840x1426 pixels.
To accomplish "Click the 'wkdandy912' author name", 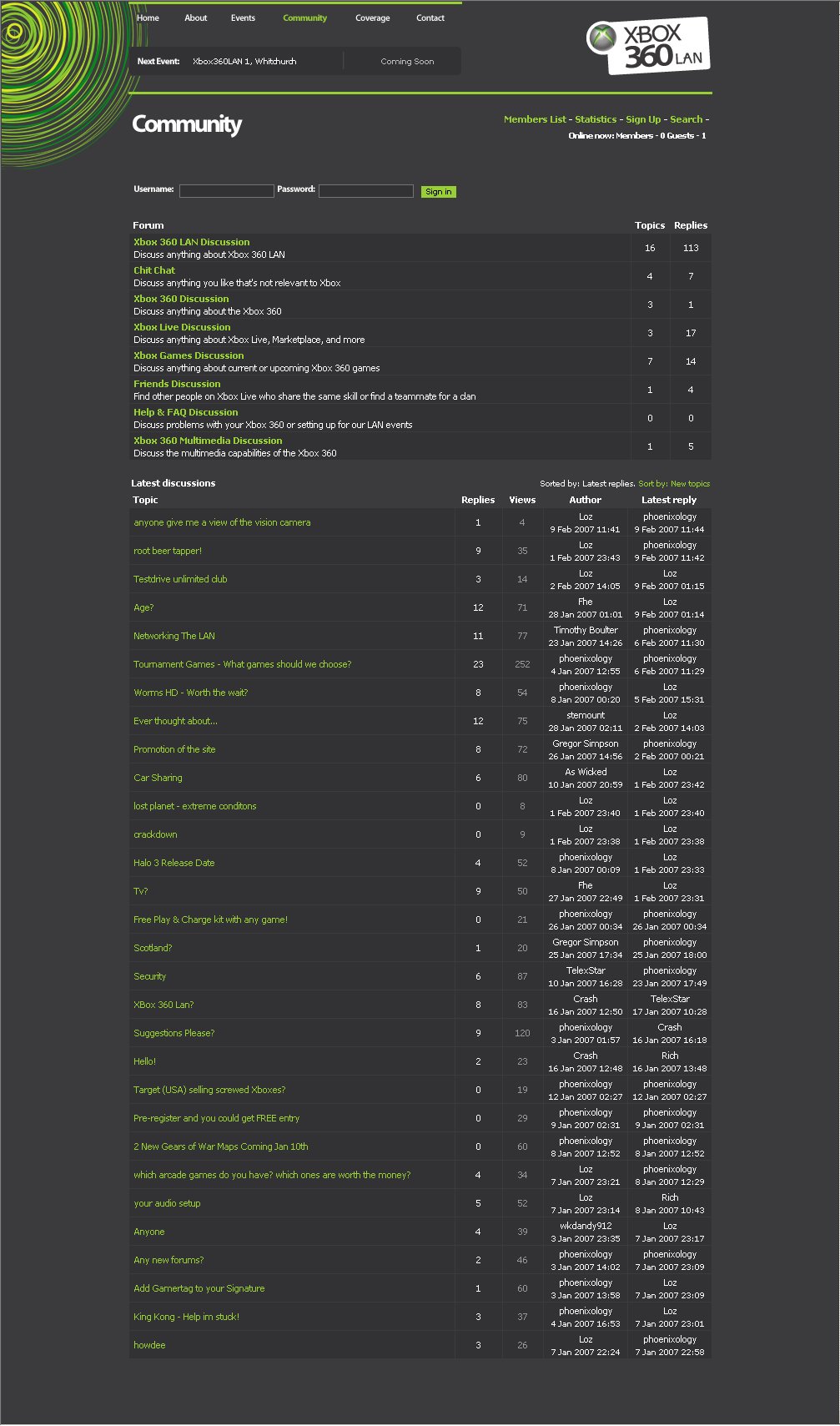I will pyautogui.click(x=586, y=1226).
